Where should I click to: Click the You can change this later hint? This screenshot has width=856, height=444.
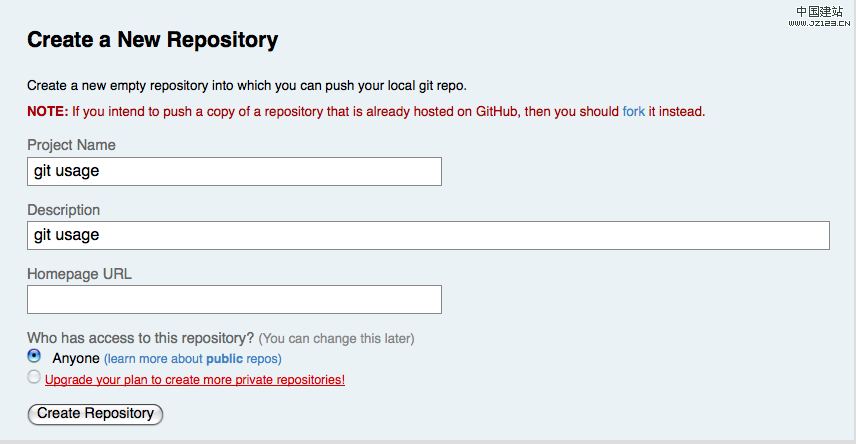click(x=336, y=338)
